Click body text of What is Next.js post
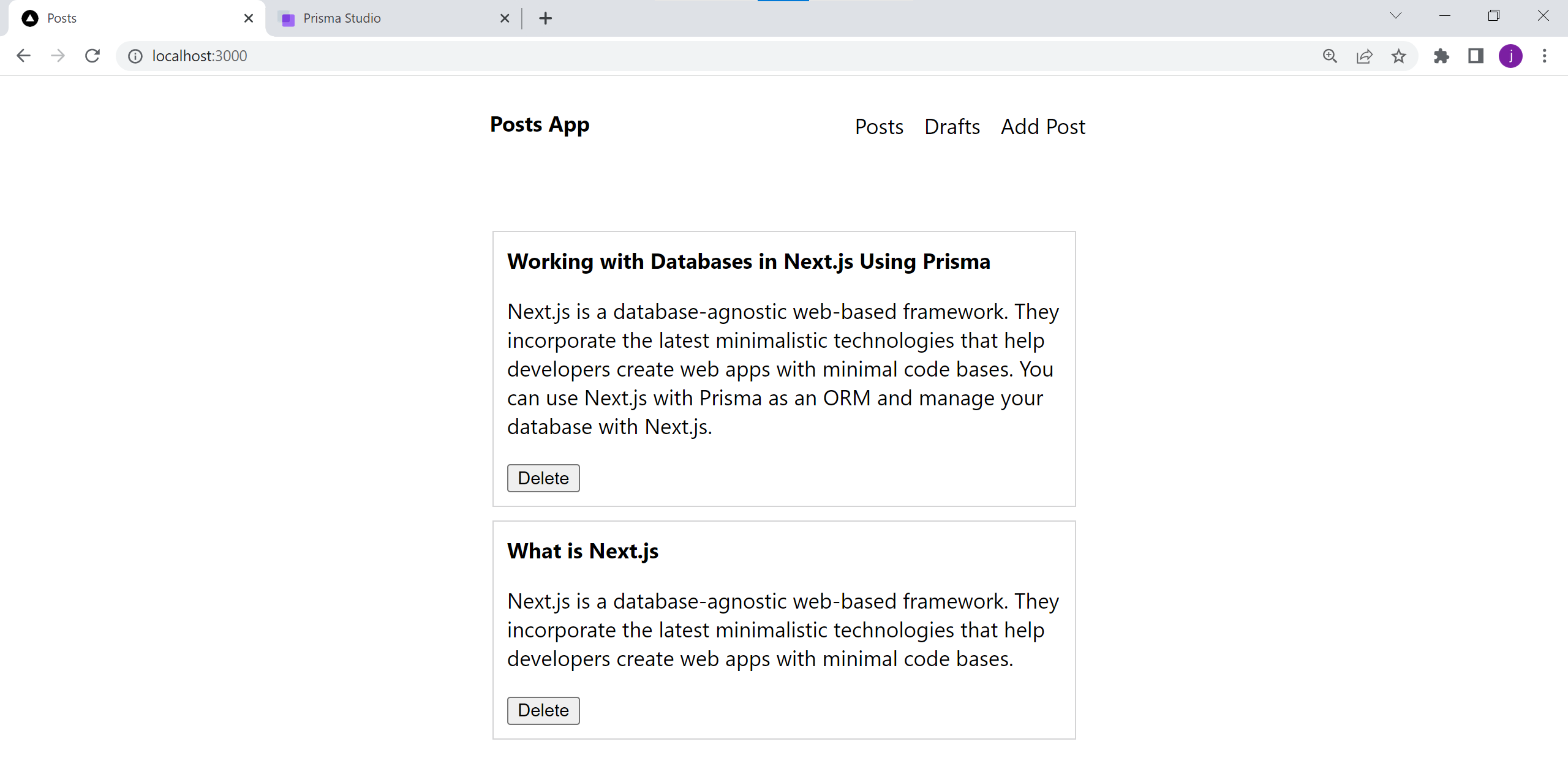Image resolution: width=1568 pixels, height=758 pixels. tap(783, 630)
